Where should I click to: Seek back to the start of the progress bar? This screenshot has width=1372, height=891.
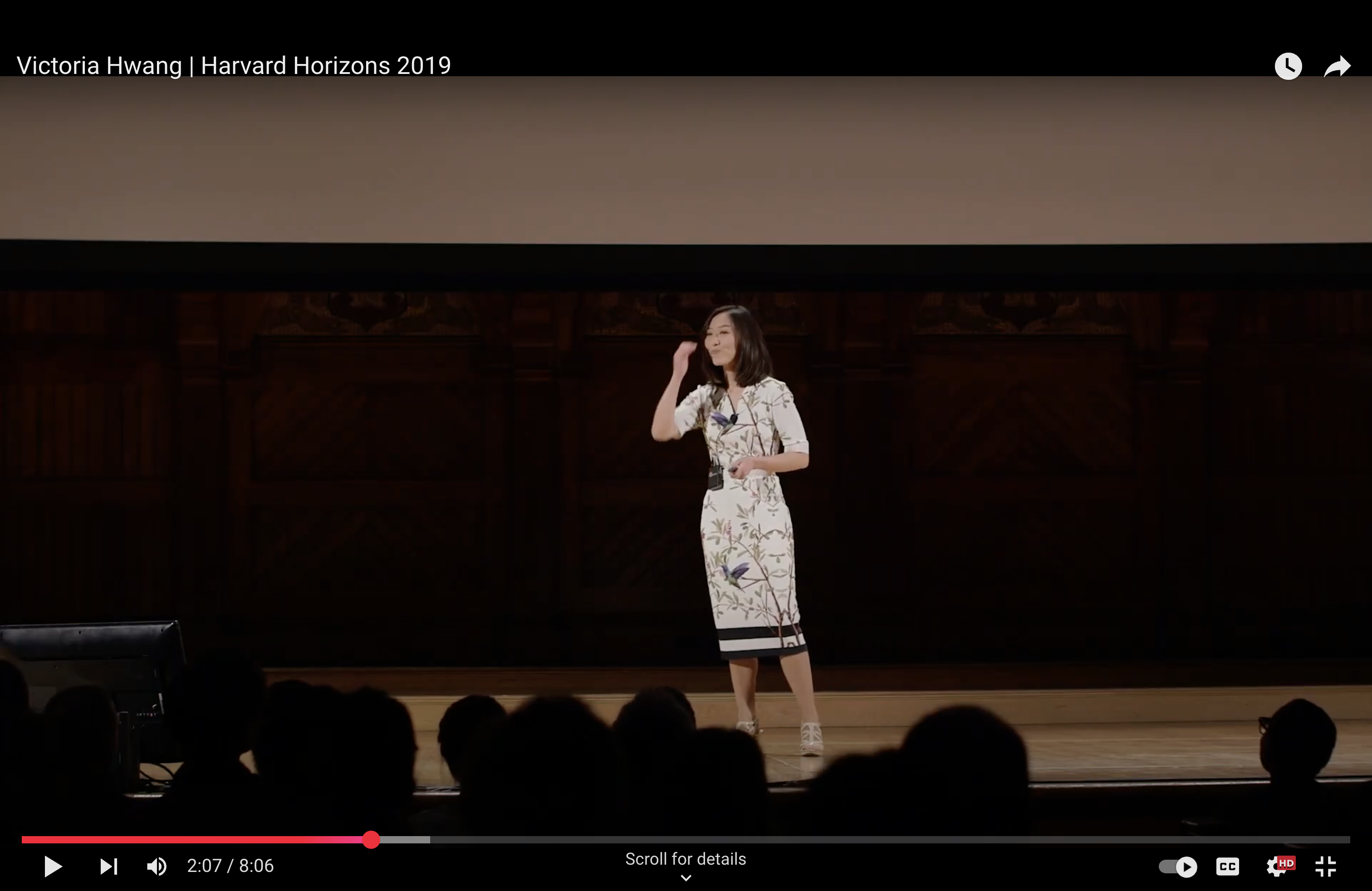click(x=24, y=840)
